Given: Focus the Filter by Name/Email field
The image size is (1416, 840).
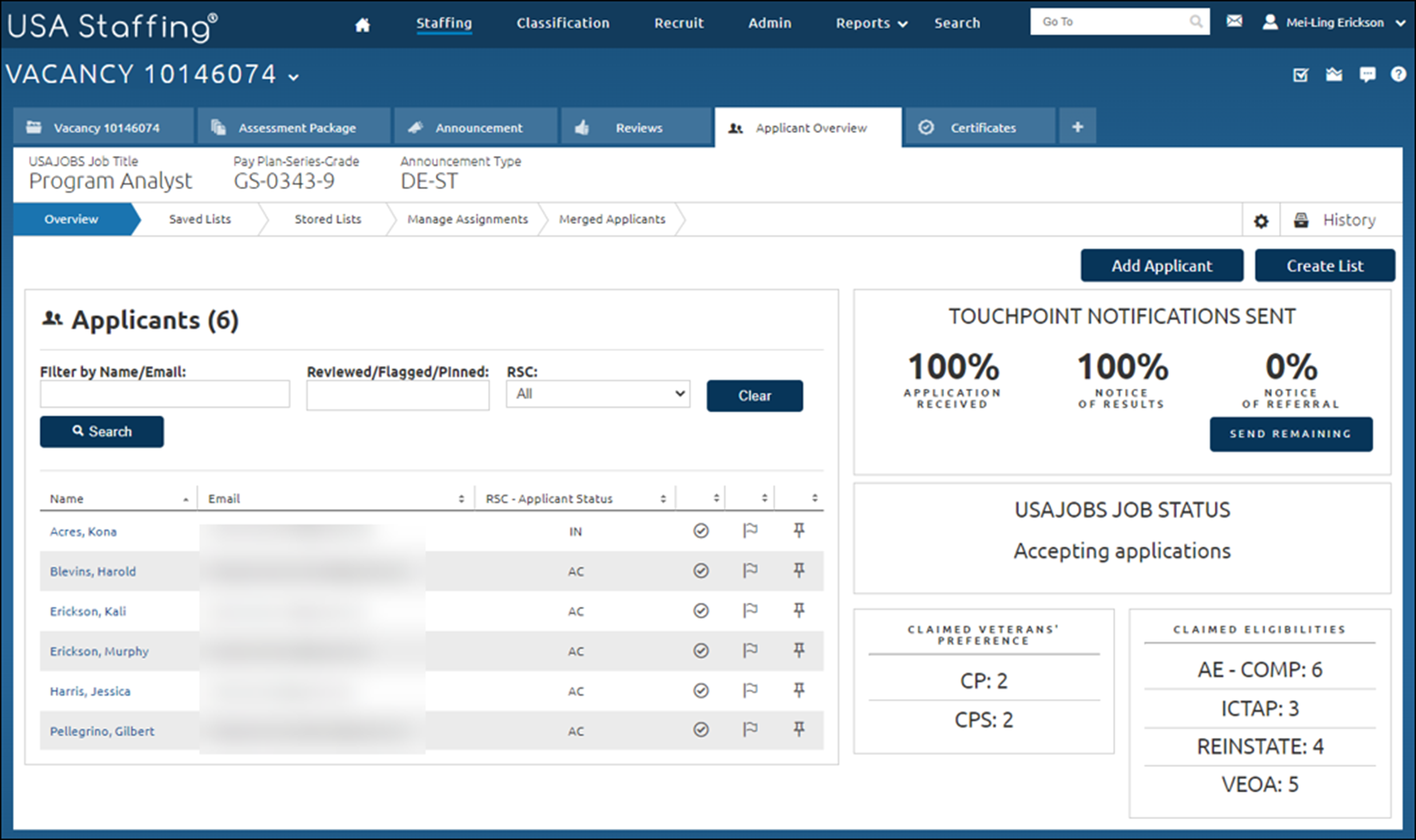Looking at the screenshot, I should click(x=165, y=394).
